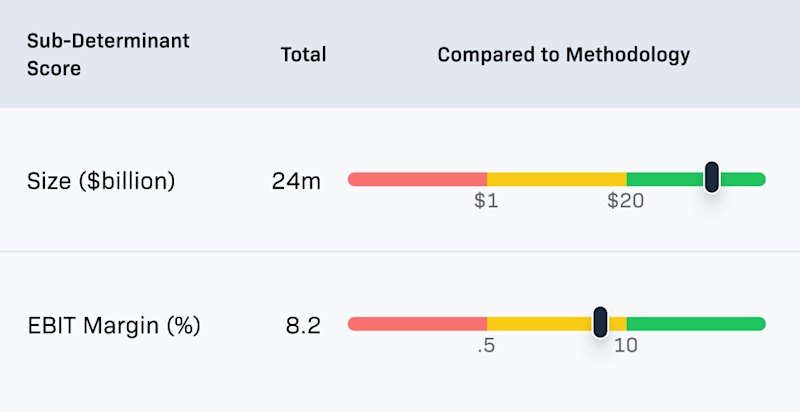This screenshot has width=800, height=412.
Task: Click the $20 threshold label
Action: coord(626,201)
